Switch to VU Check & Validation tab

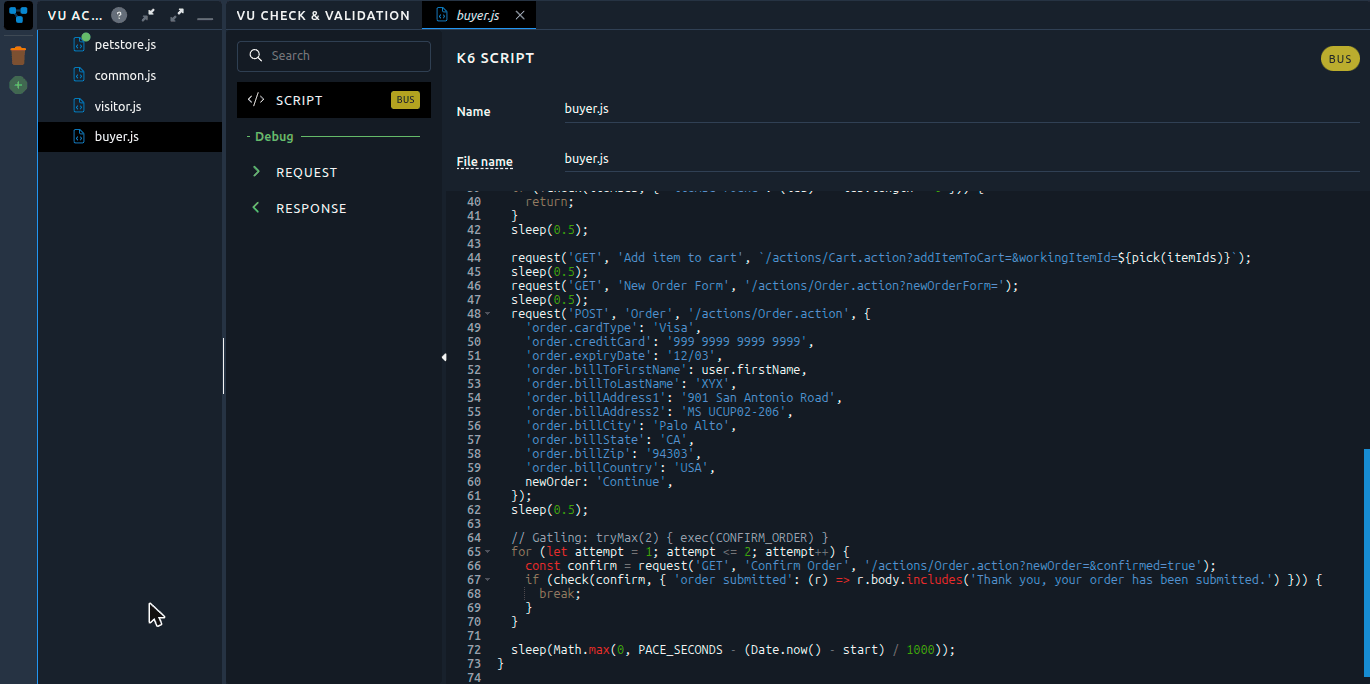coord(323,15)
